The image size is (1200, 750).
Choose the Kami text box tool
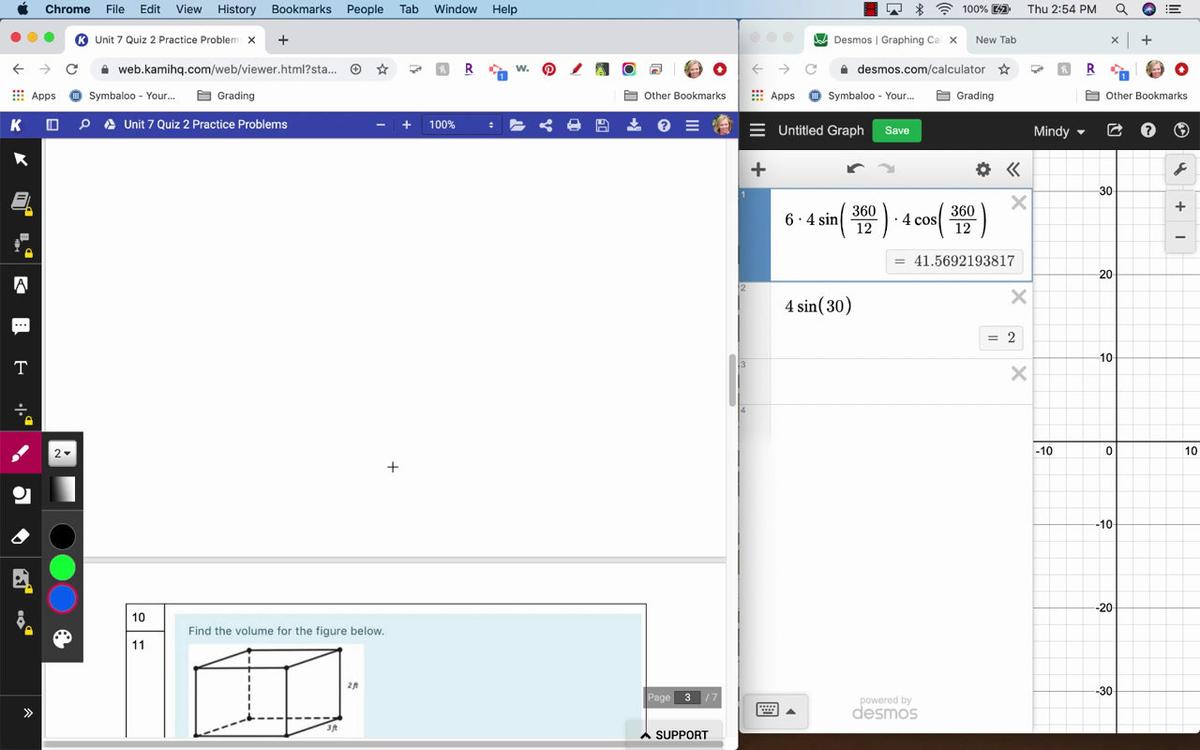tap(20, 368)
